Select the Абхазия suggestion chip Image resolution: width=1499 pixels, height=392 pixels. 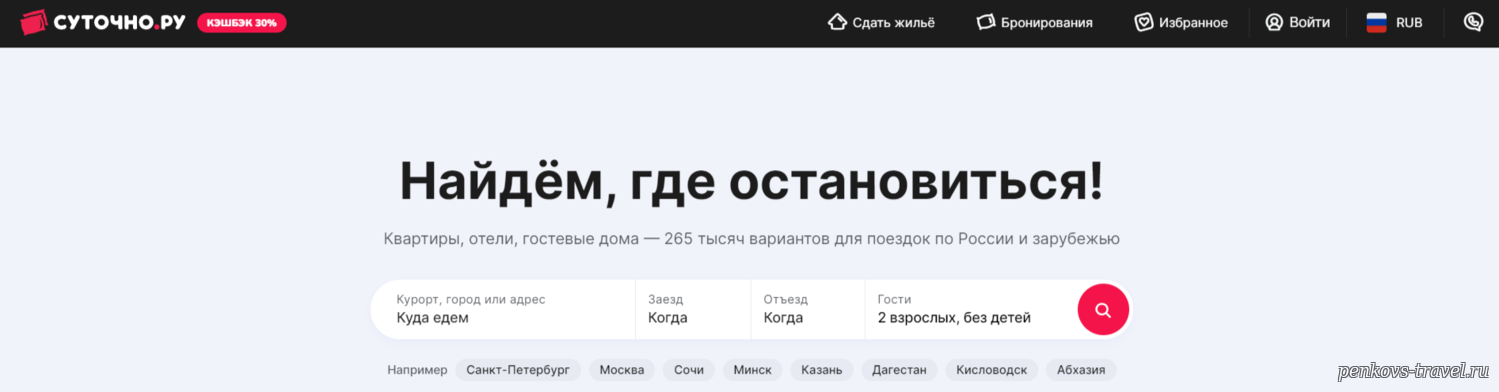pos(1081,370)
